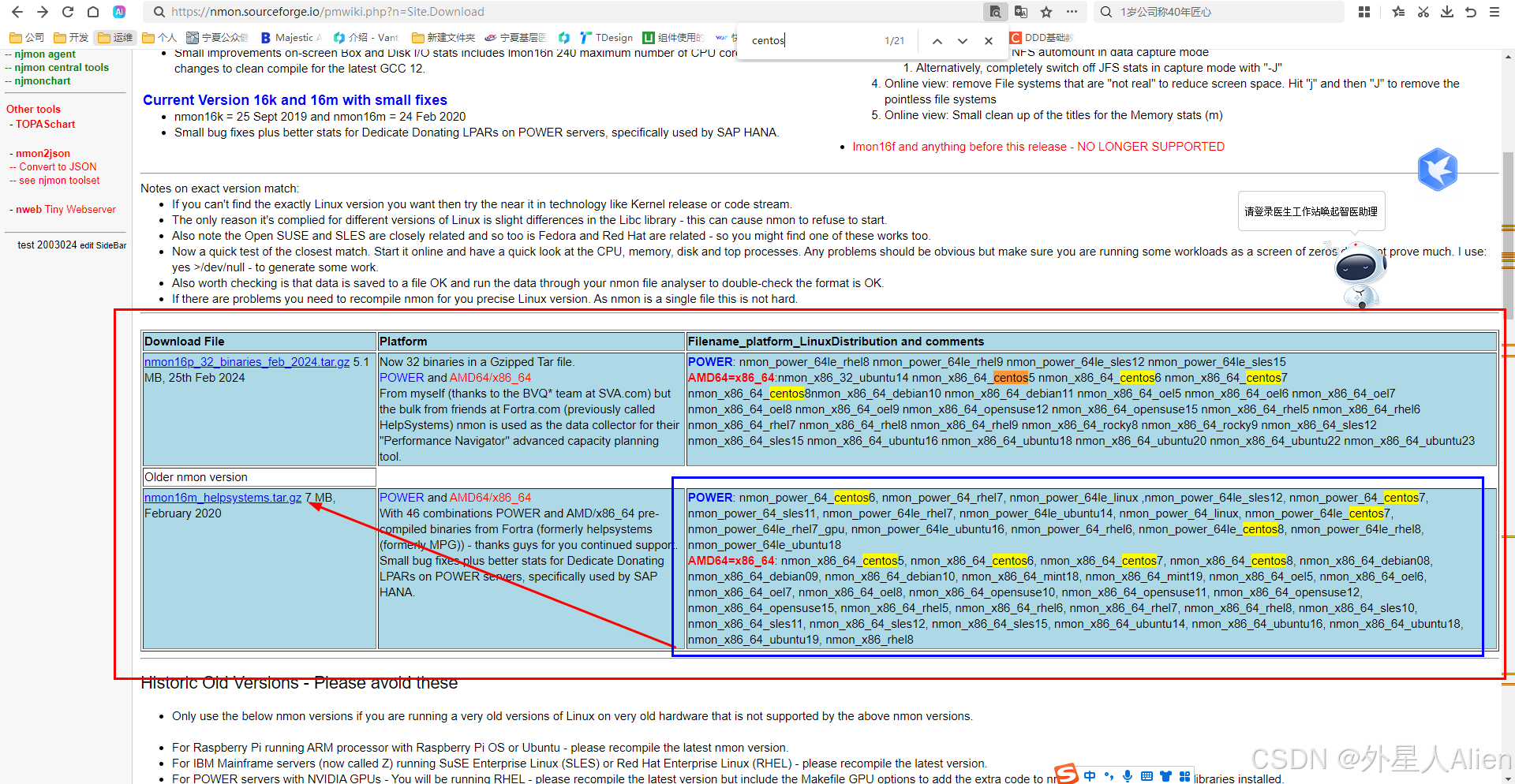
Task: Open the Majestic bookmark
Action: [x=291, y=37]
